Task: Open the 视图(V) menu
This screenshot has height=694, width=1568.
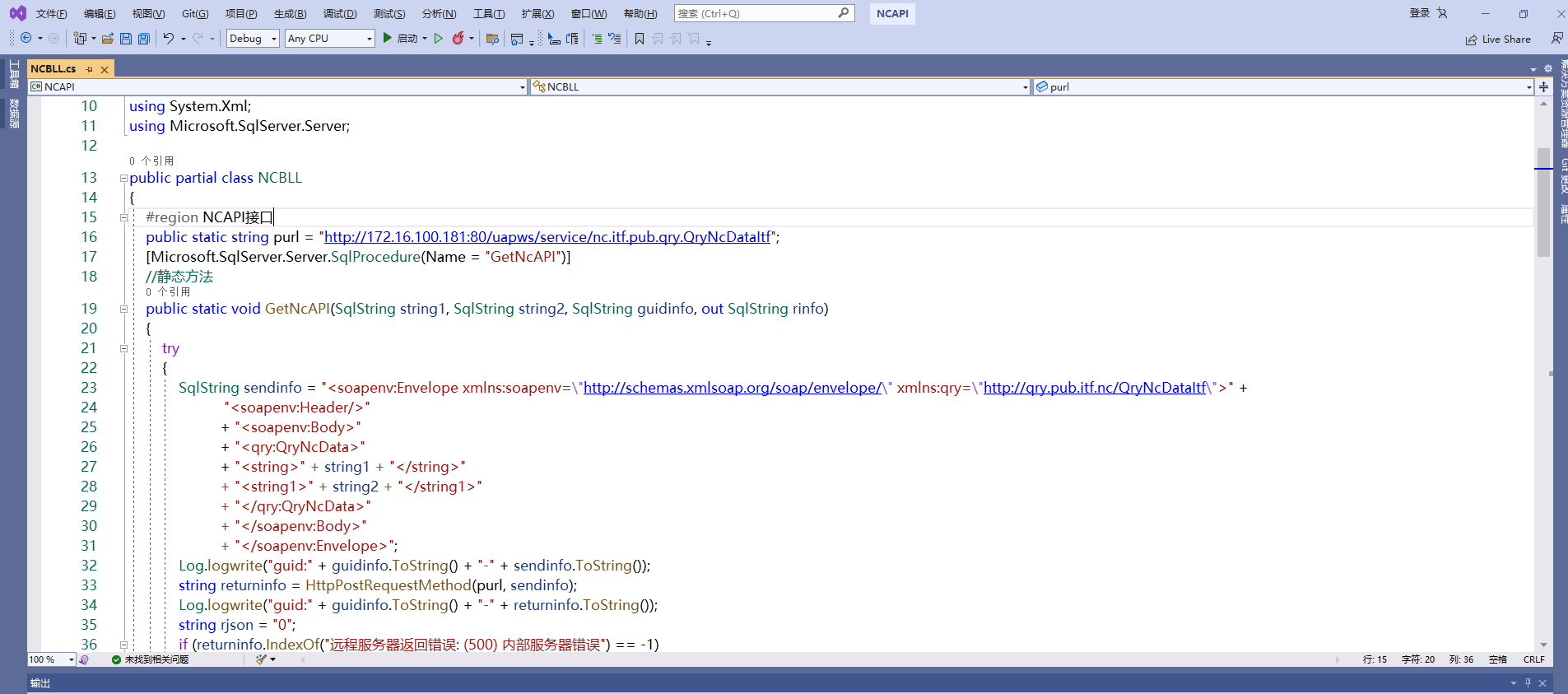Action: 148,13
